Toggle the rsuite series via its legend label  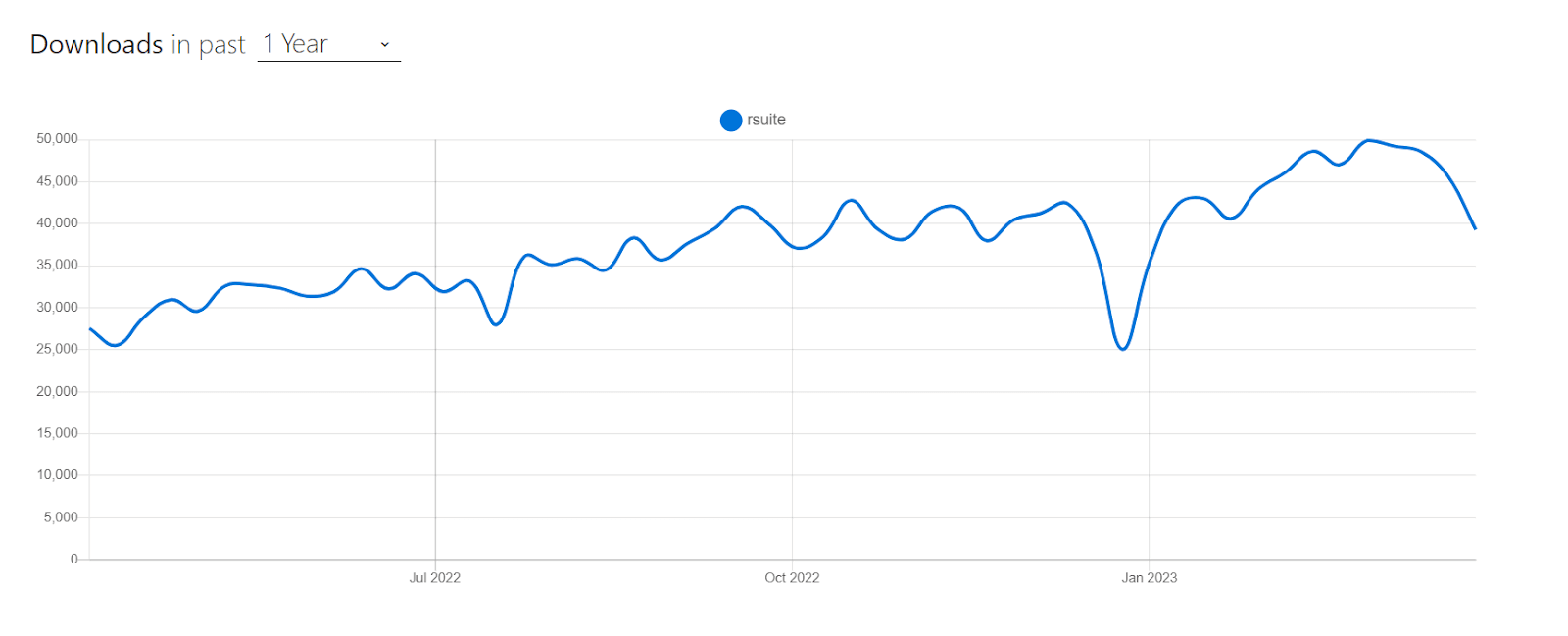[766, 120]
